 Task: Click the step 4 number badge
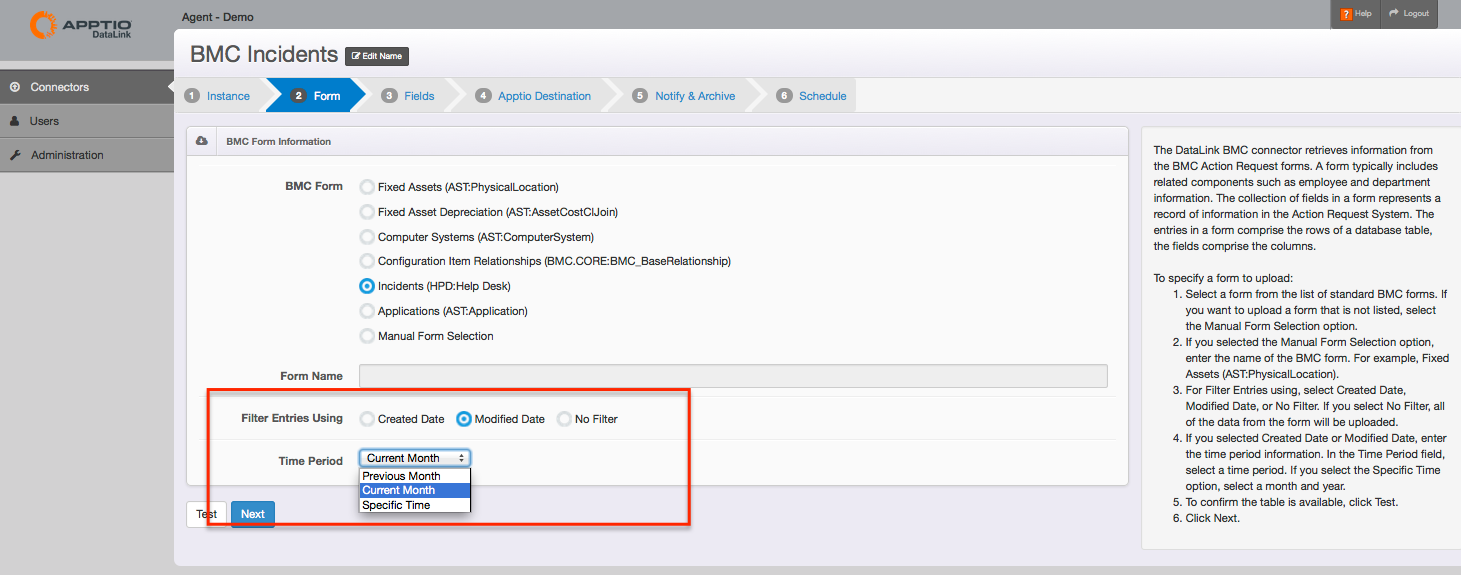coord(483,96)
